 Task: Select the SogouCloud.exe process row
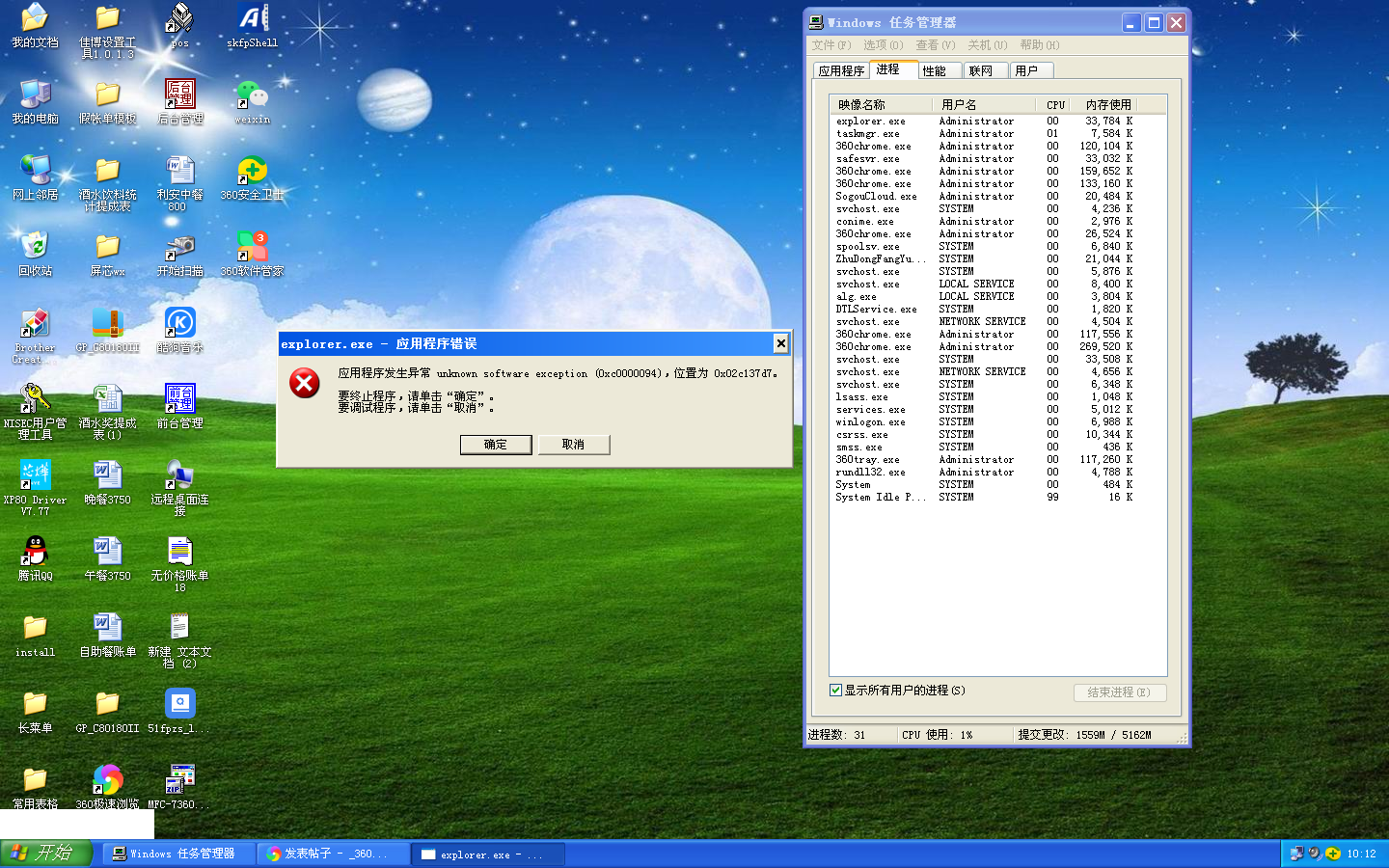click(x=998, y=197)
